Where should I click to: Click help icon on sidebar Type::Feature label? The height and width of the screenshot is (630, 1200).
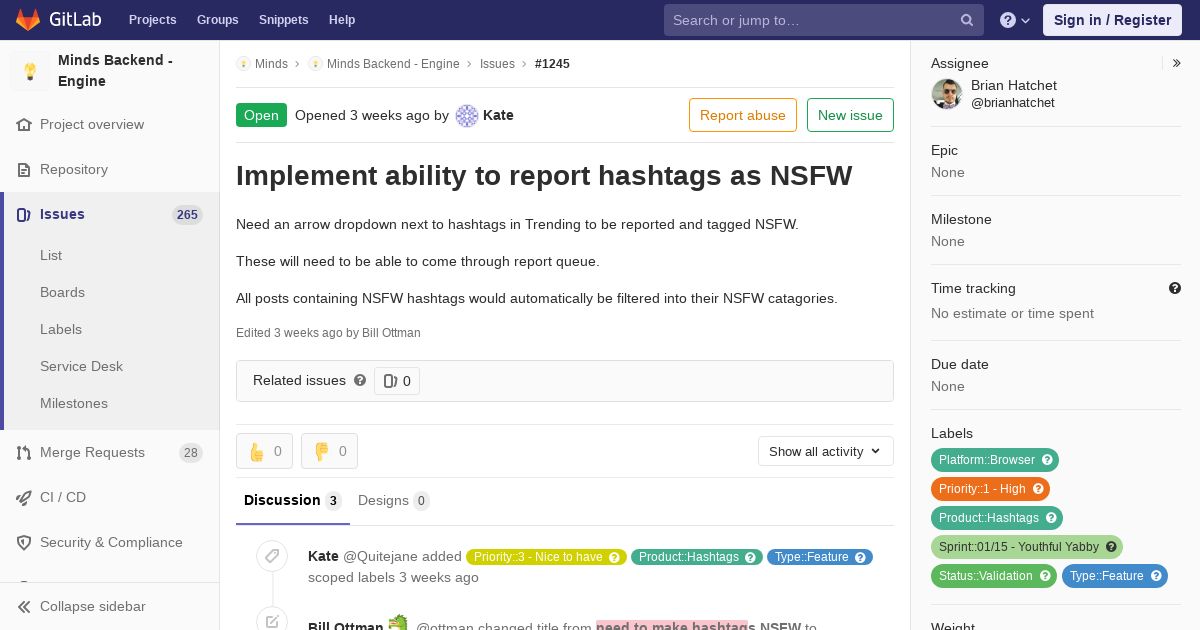pyautogui.click(x=1156, y=576)
